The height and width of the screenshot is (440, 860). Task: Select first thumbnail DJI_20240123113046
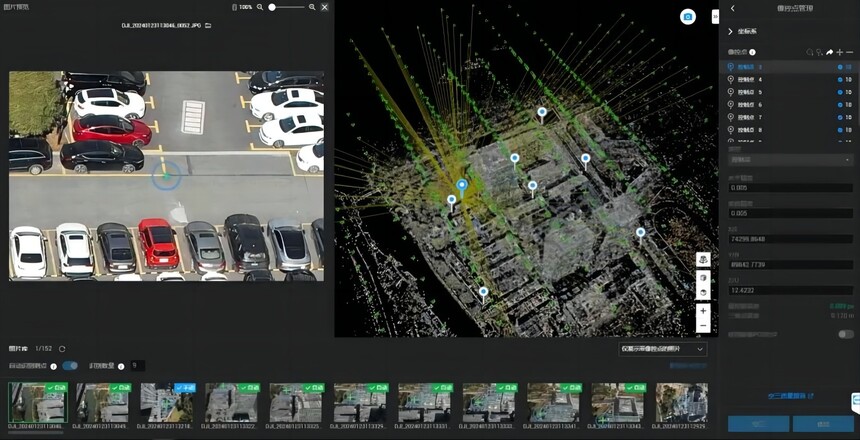pos(38,402)
